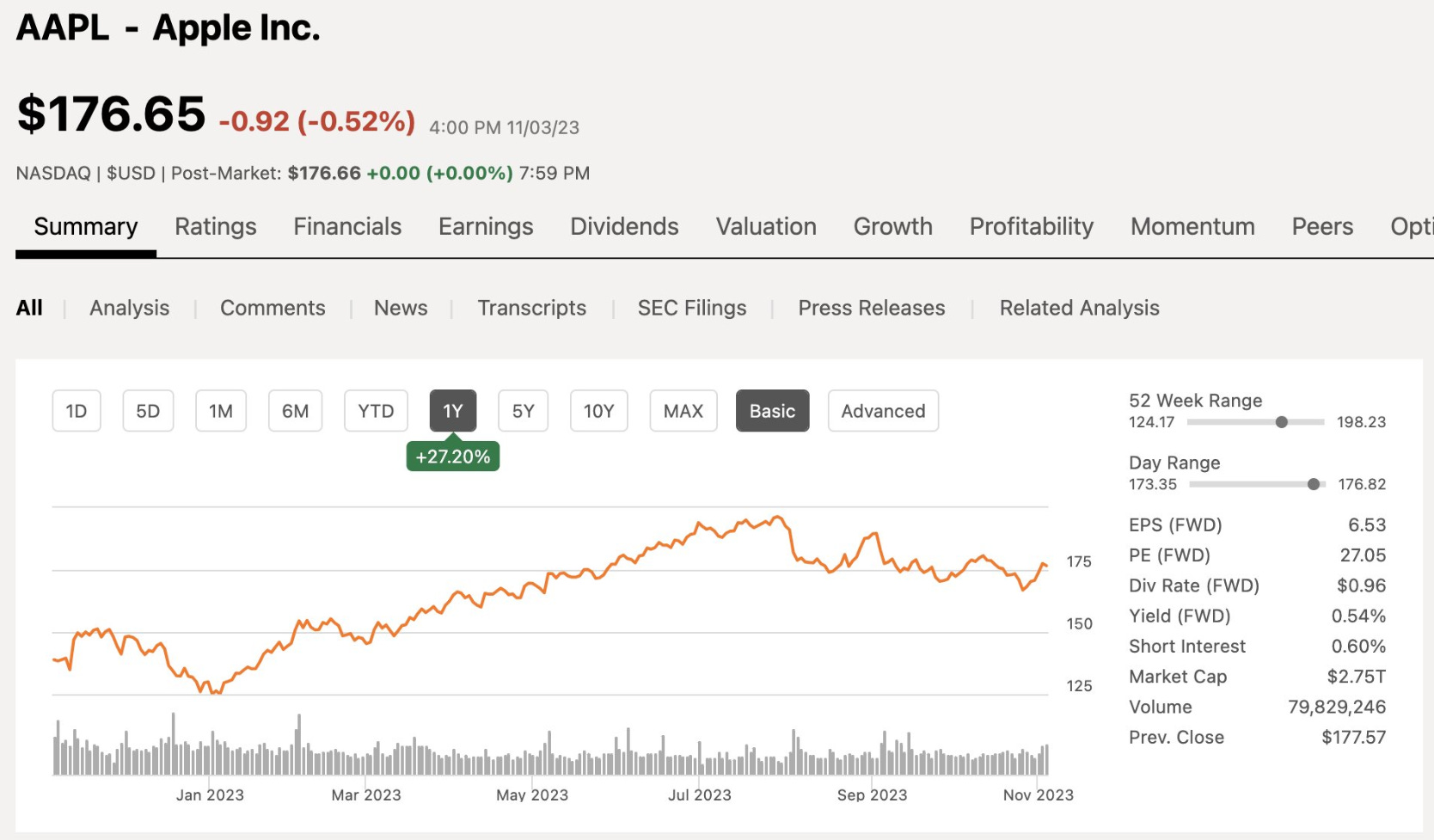
Task: Filter content by Analysis
Action: 130,308
